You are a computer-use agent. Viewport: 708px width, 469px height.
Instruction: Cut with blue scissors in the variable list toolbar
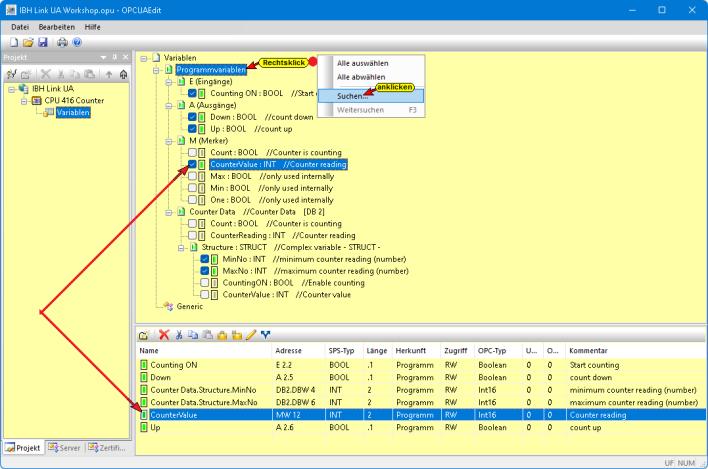[179, 335]
